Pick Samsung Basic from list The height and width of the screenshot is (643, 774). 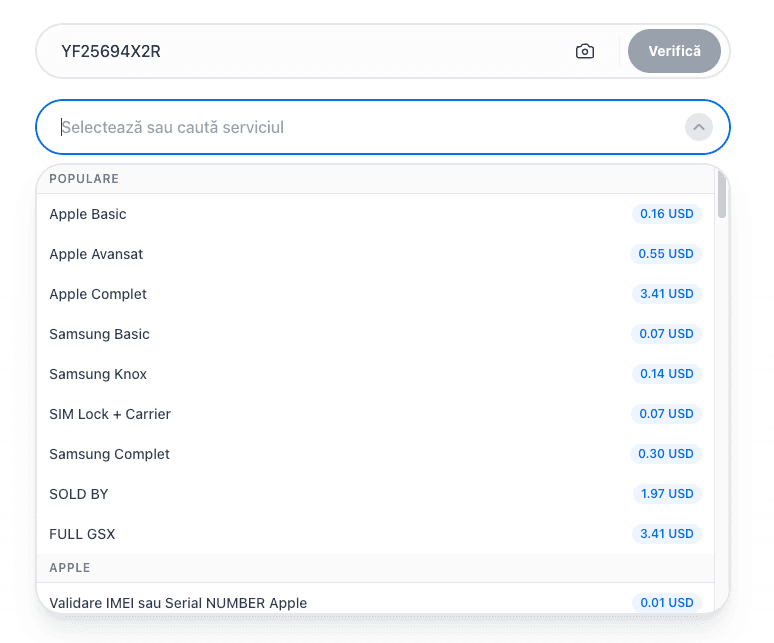tap(99, 334)
